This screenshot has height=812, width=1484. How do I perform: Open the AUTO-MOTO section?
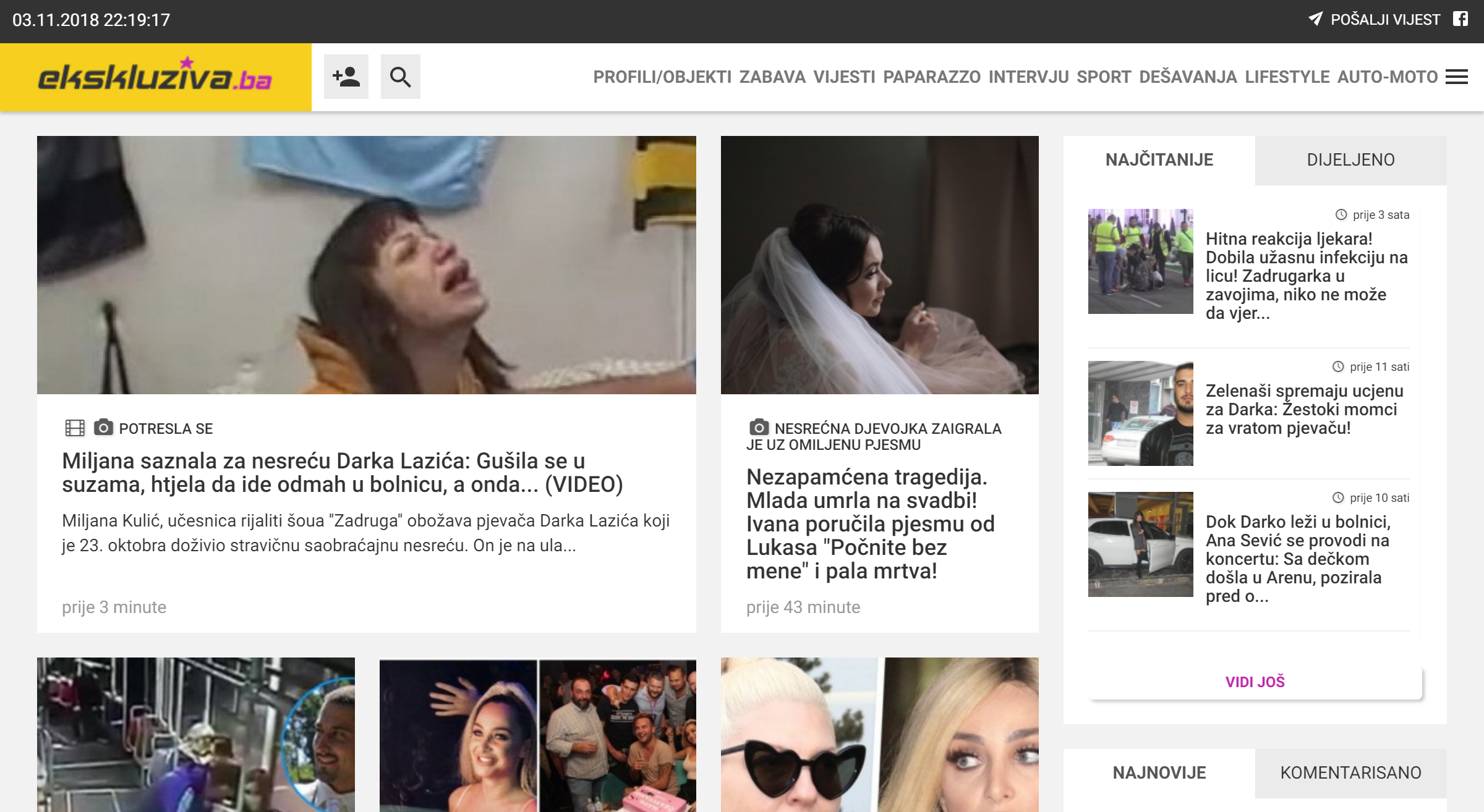(1388, 77)
